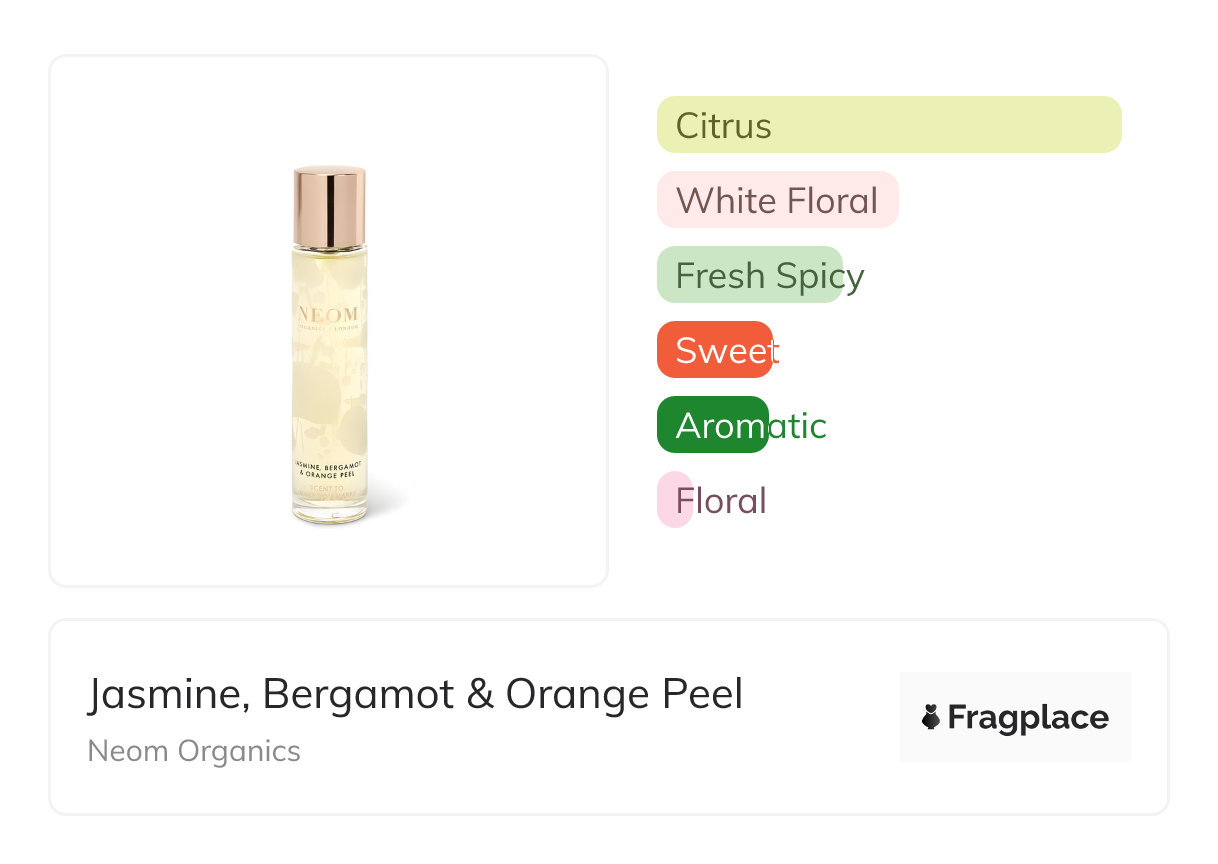
Task: Click the rose-gold cap of the perfume bottle
Action: (x=329, y=206)
